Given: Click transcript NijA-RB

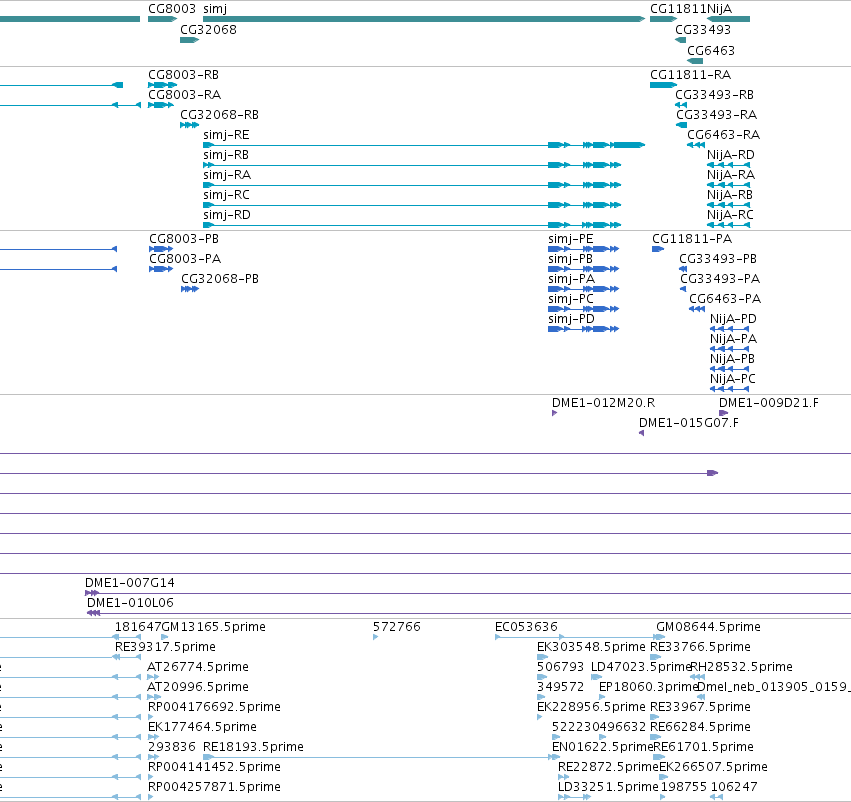Looking at the screenshot, I should pos(729,195).
